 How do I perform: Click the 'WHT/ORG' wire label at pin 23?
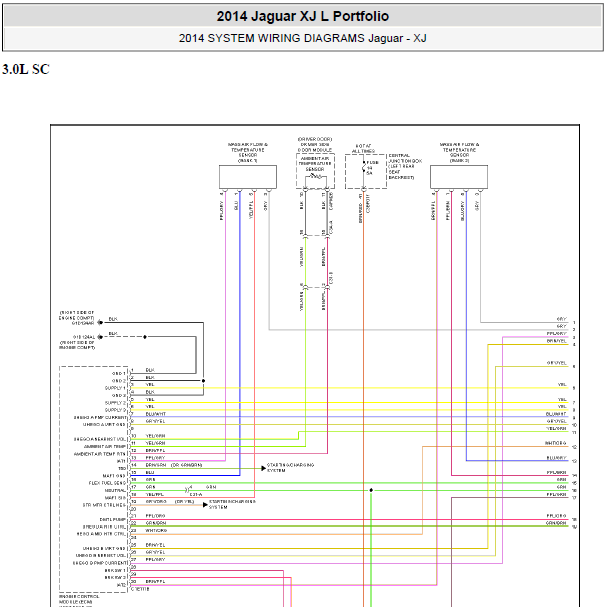click(156, 530)
